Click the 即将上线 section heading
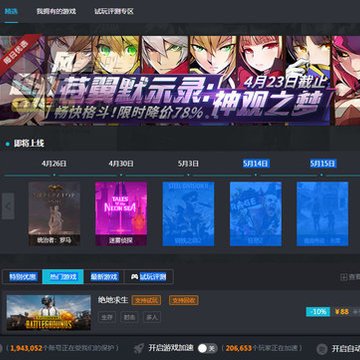The height and width of the screenshot is (360, 360). [x=29, y=144]
